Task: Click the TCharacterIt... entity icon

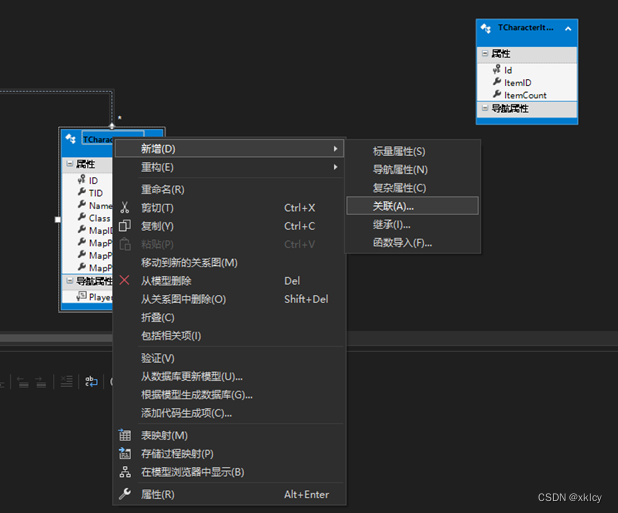Action: (x=486, y=28)
